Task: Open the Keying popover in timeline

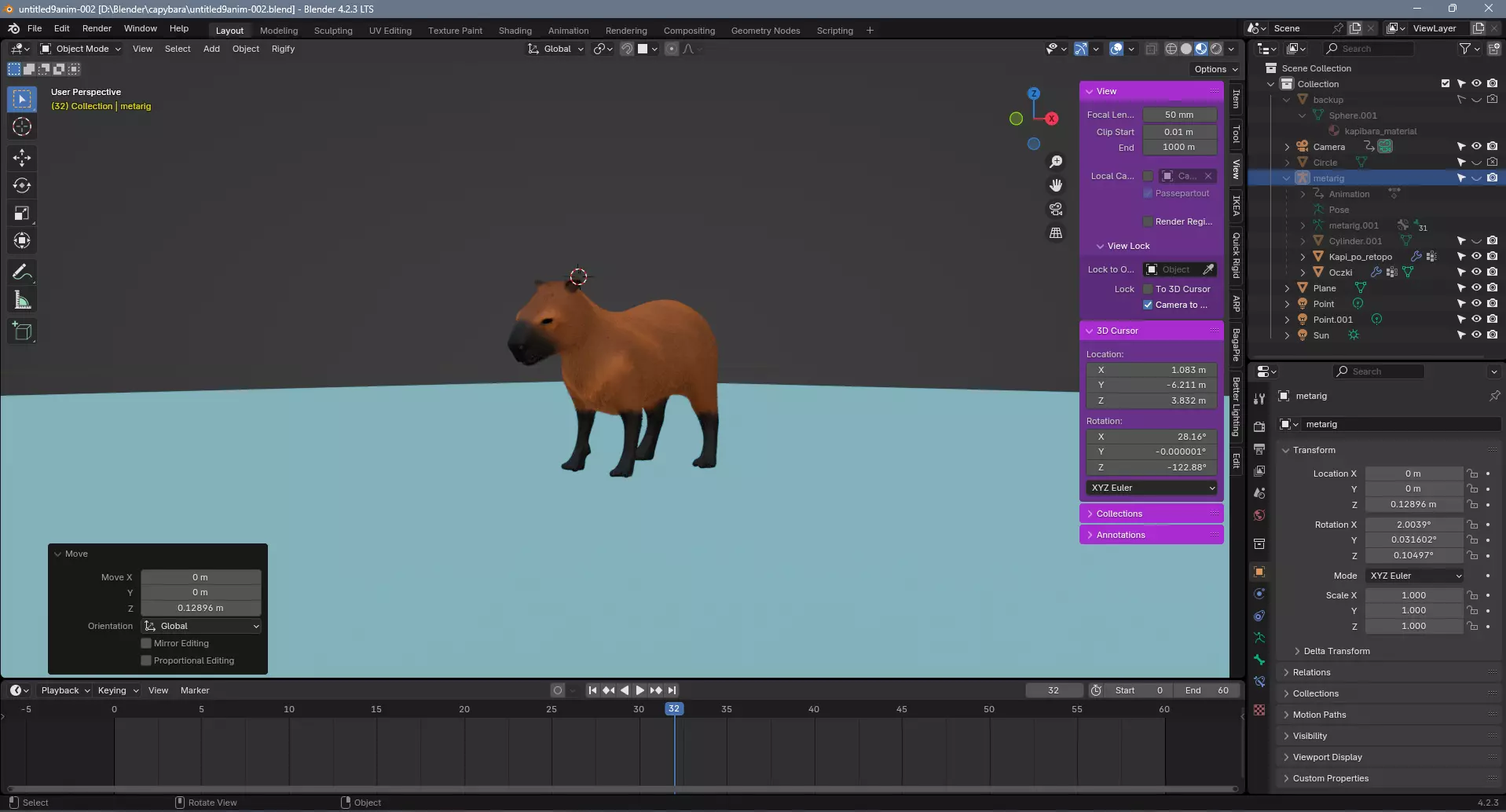Action: click(118, 690)
